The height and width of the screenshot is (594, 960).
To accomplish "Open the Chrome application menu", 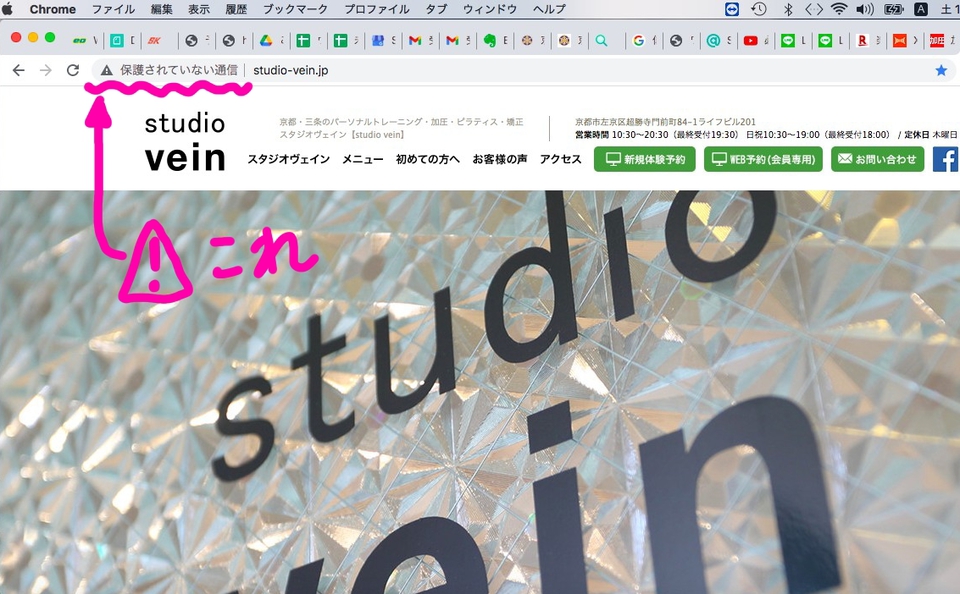I will point(53,9).
